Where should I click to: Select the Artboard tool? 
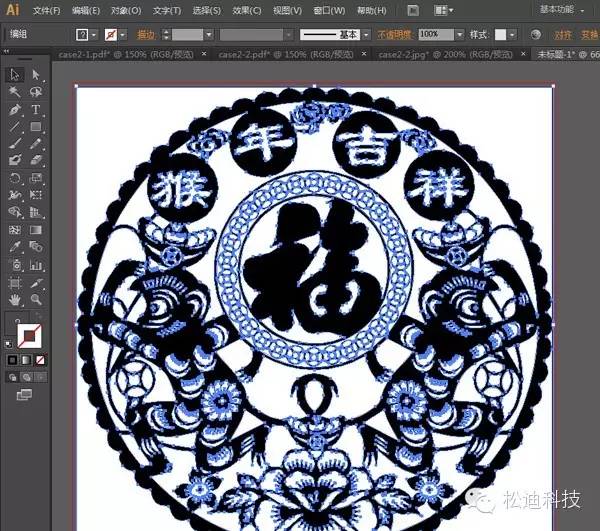click(15, 283)
